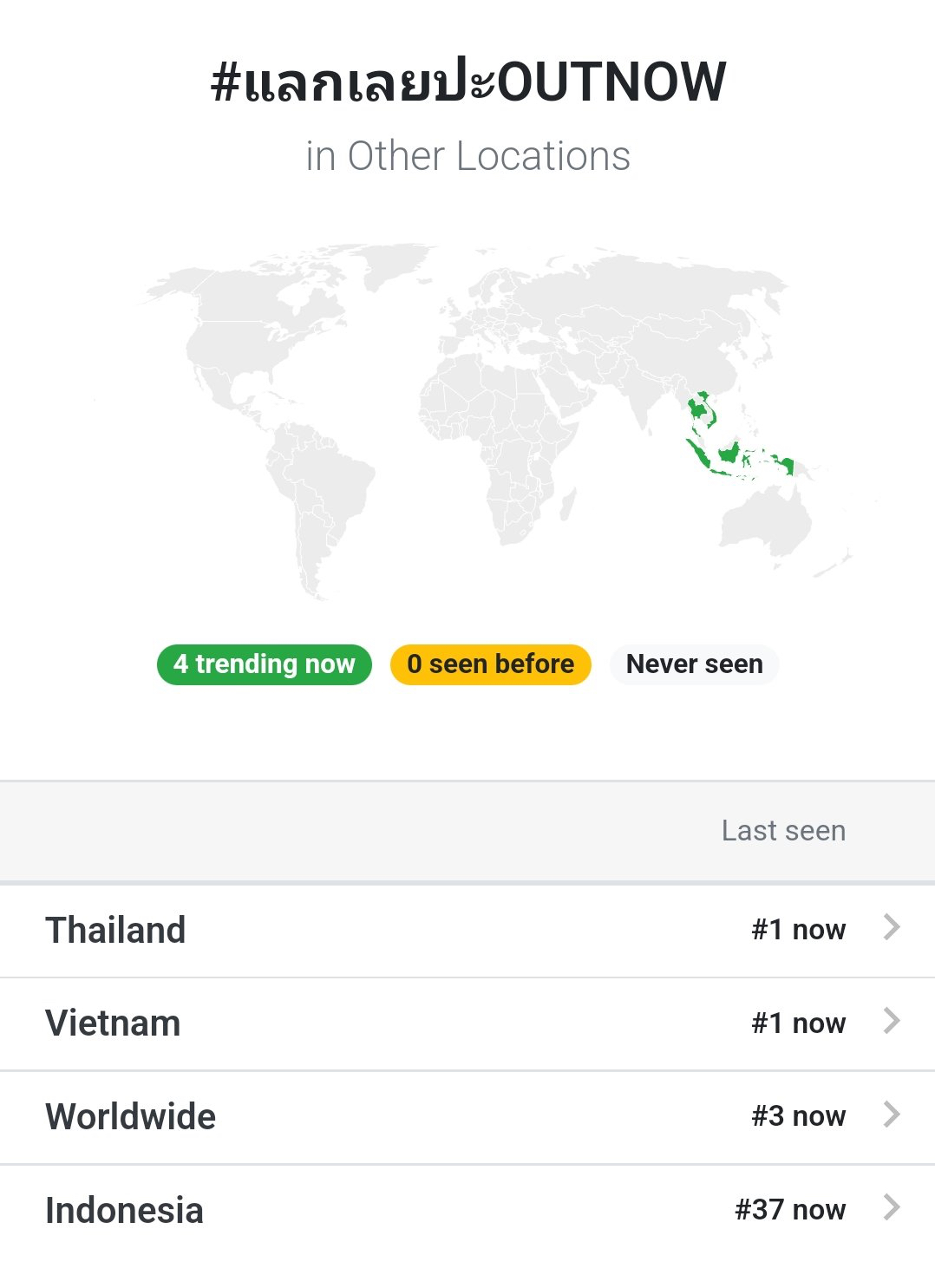Toggle the '0 seen before' filter pill

pyautogui.click(x=490, y=664)
